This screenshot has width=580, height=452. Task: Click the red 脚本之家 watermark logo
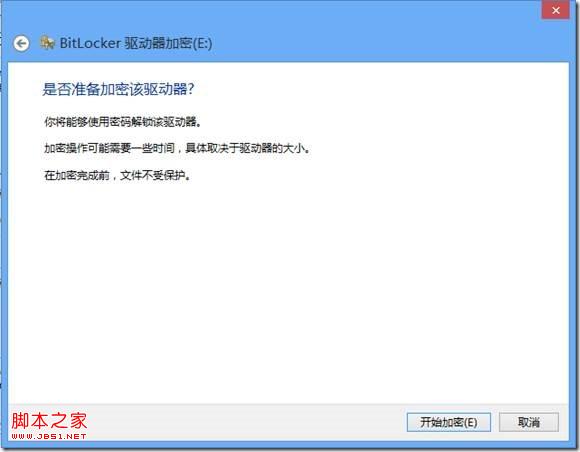click(x=49, y=421)
